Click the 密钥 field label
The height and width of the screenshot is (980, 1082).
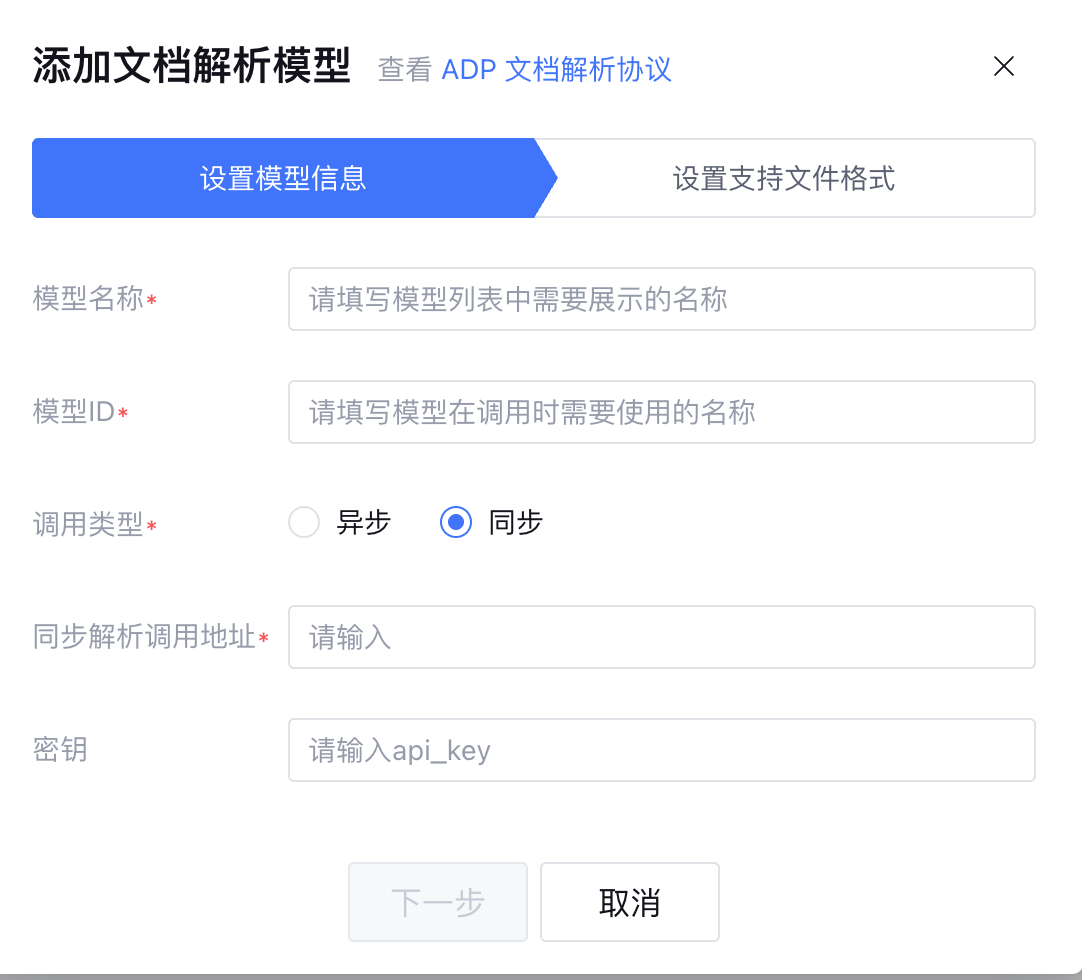60,750
